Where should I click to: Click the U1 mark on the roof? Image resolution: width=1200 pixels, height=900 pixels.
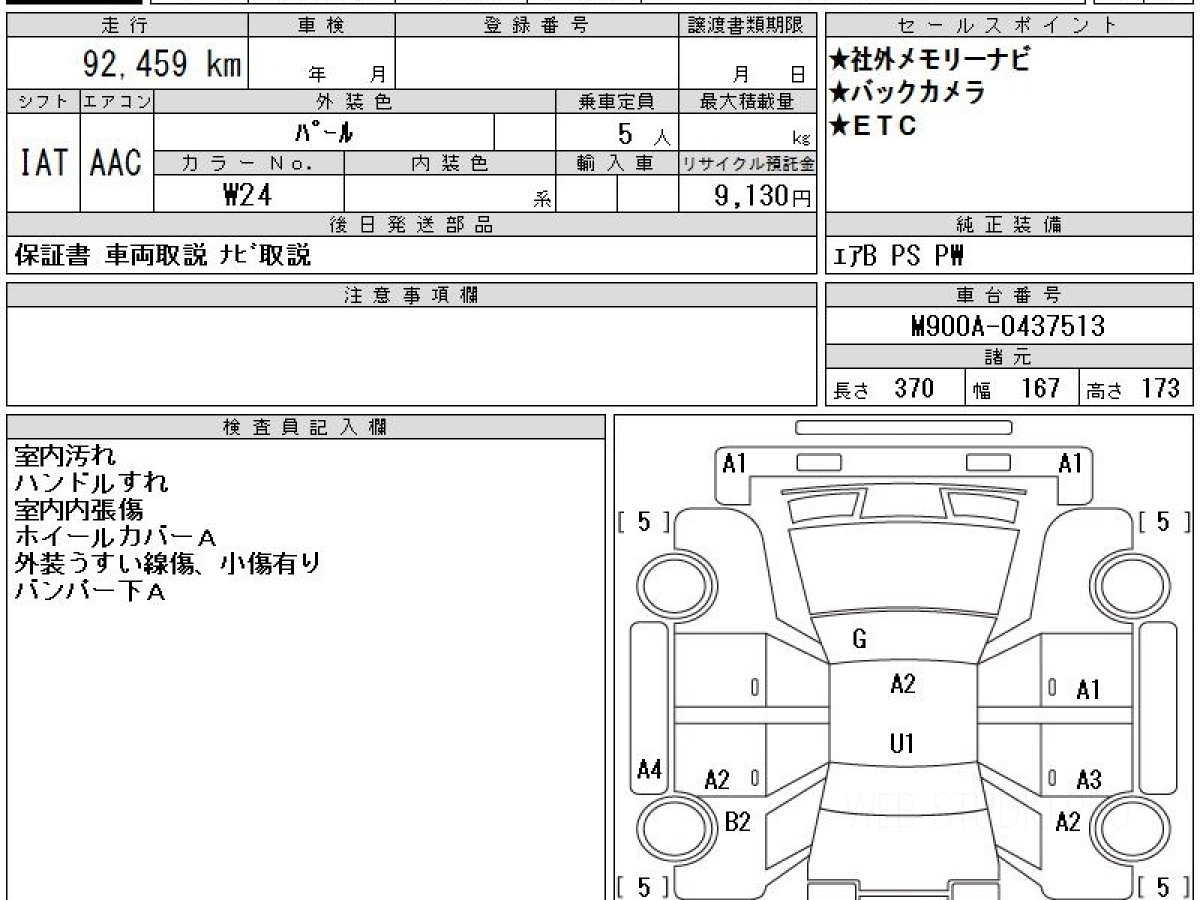(903, 744)
